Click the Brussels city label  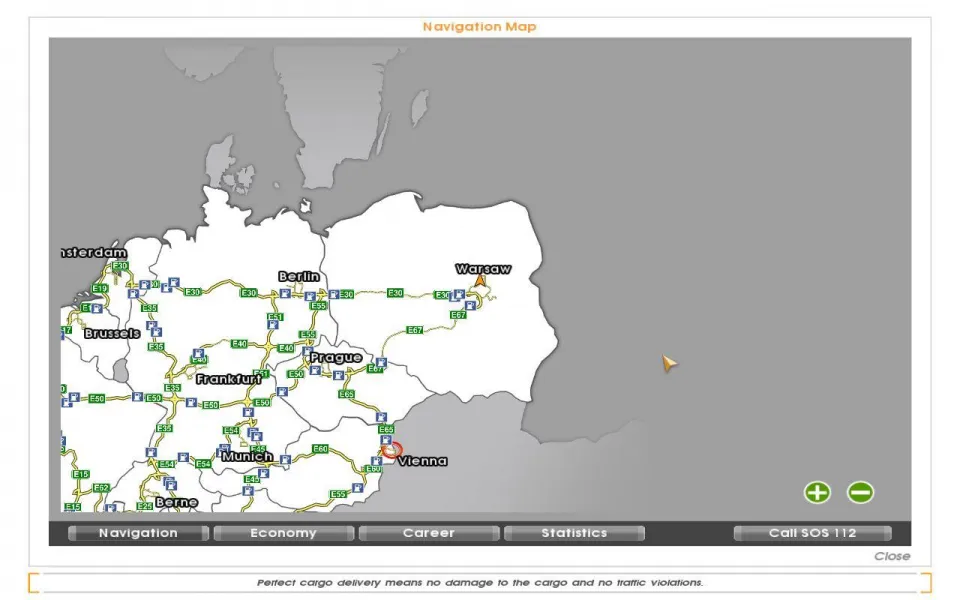(112, 333)
